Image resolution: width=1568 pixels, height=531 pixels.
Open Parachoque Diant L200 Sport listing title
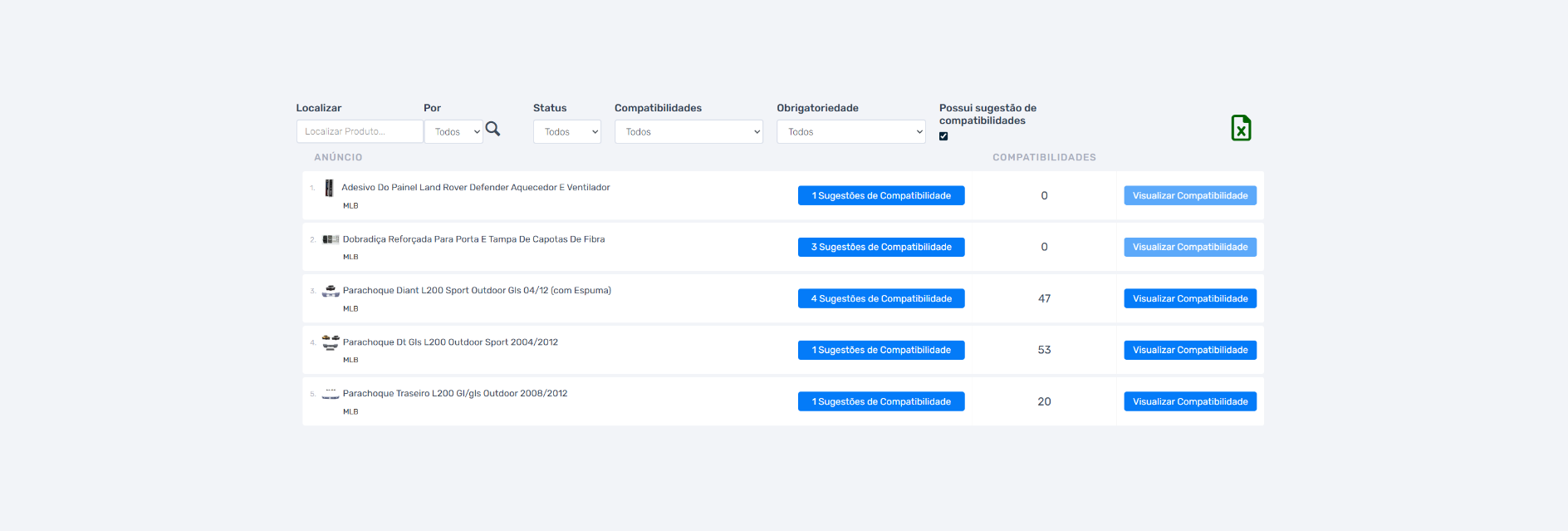pyautogui.click(x=477, y=291)
